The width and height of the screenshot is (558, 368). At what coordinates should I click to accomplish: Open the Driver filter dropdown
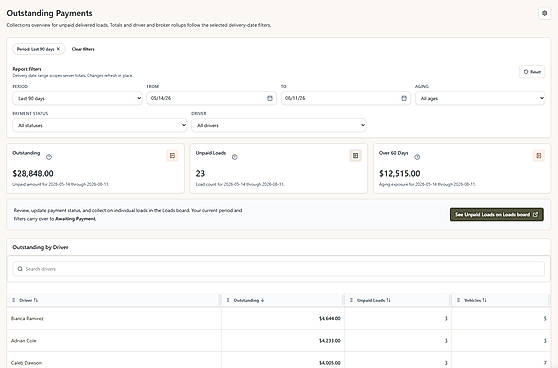coord(279,125)
